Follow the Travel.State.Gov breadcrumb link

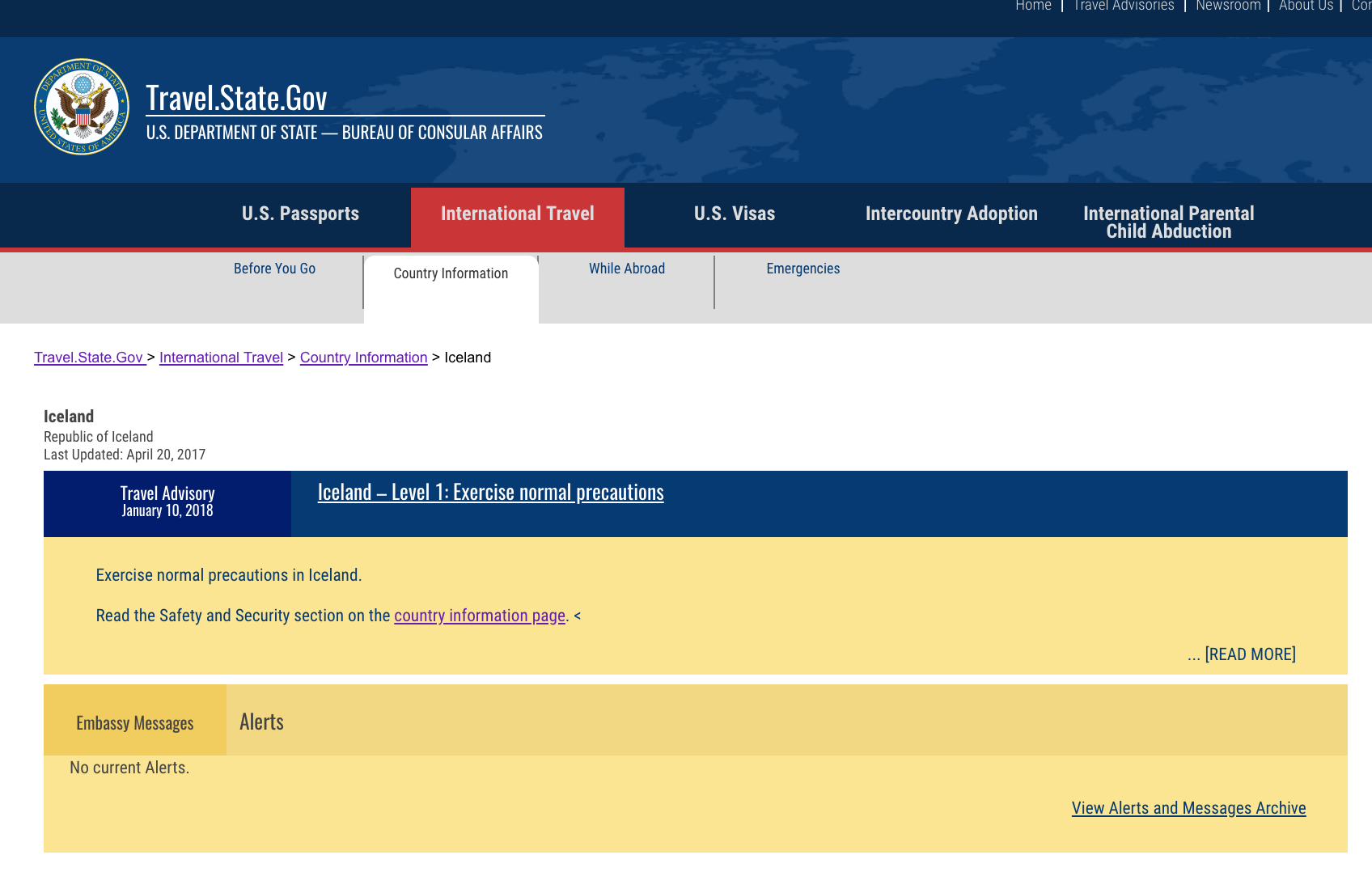[90, 358]
